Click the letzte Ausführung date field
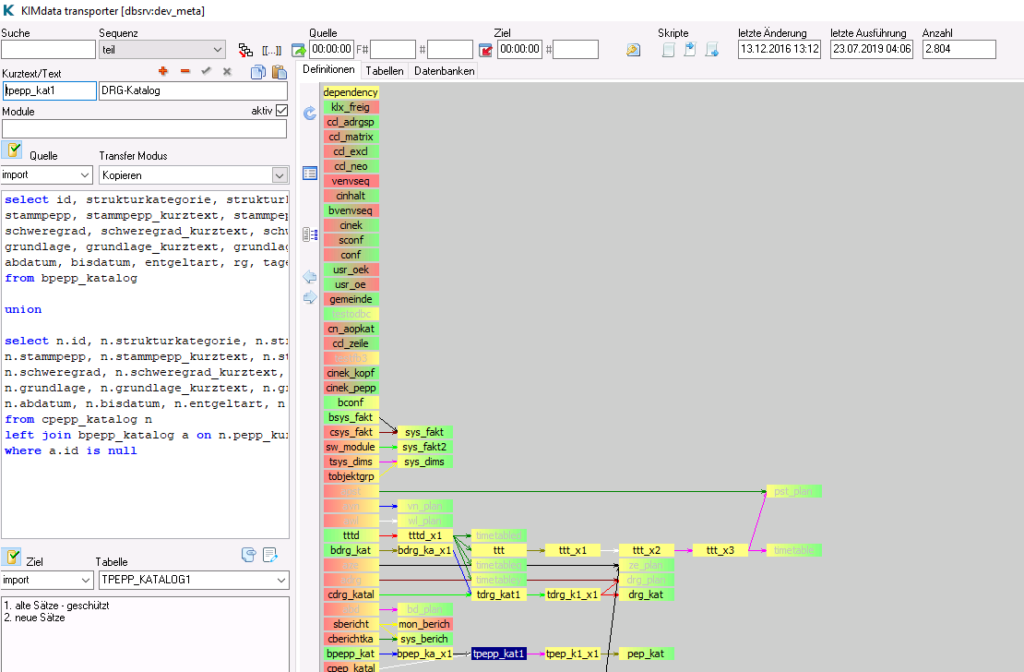This screenshot has height=672, width=1024. click(871, 49)
